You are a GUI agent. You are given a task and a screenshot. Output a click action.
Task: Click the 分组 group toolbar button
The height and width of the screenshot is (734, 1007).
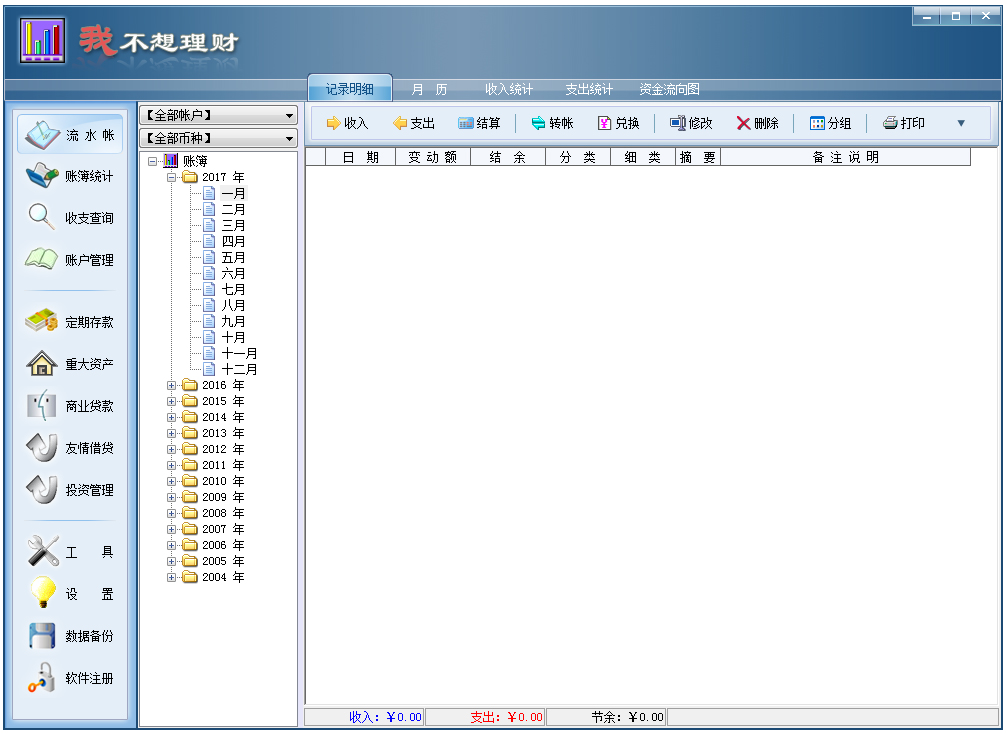click(830, 123)
